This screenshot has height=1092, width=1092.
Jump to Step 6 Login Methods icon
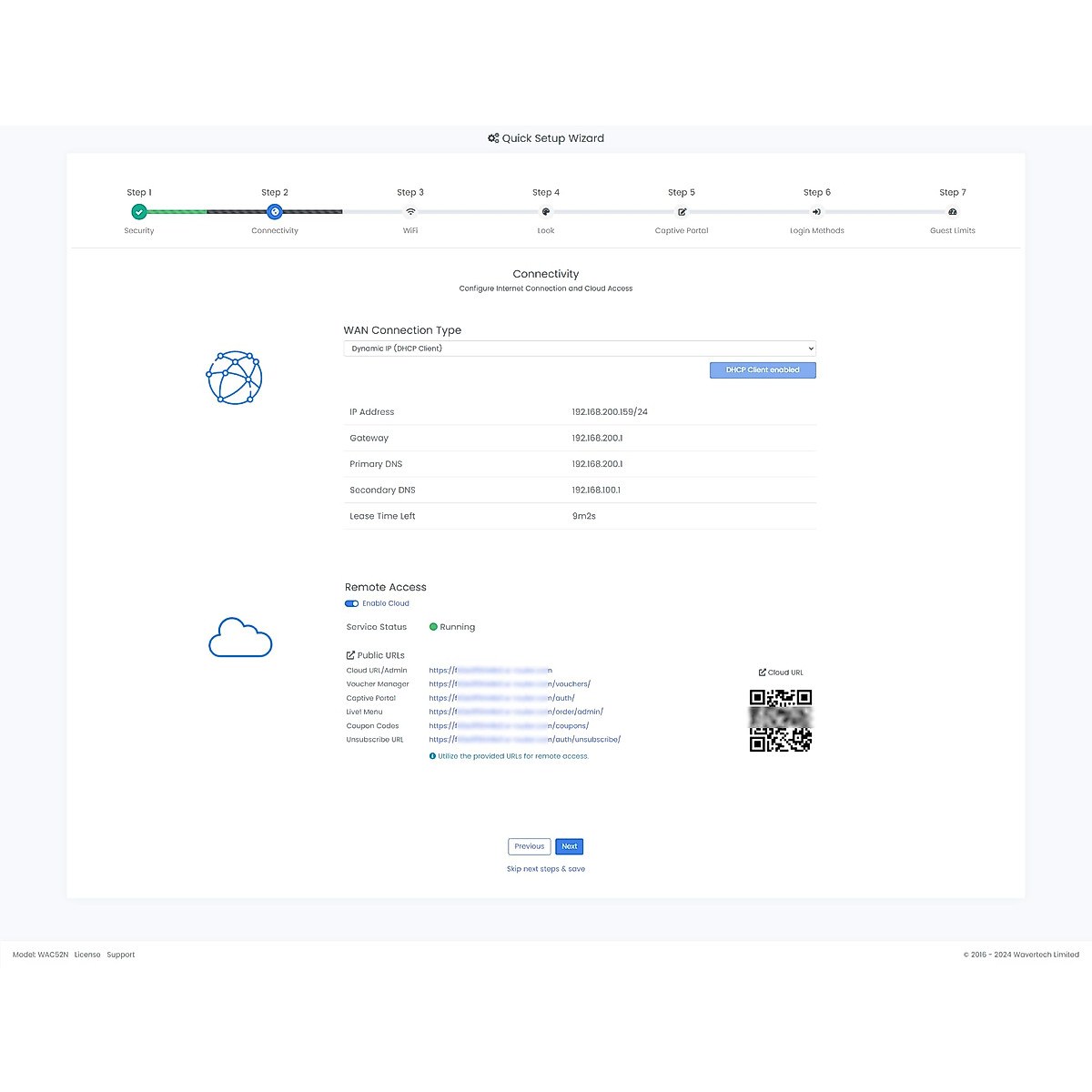coord(817,212)
